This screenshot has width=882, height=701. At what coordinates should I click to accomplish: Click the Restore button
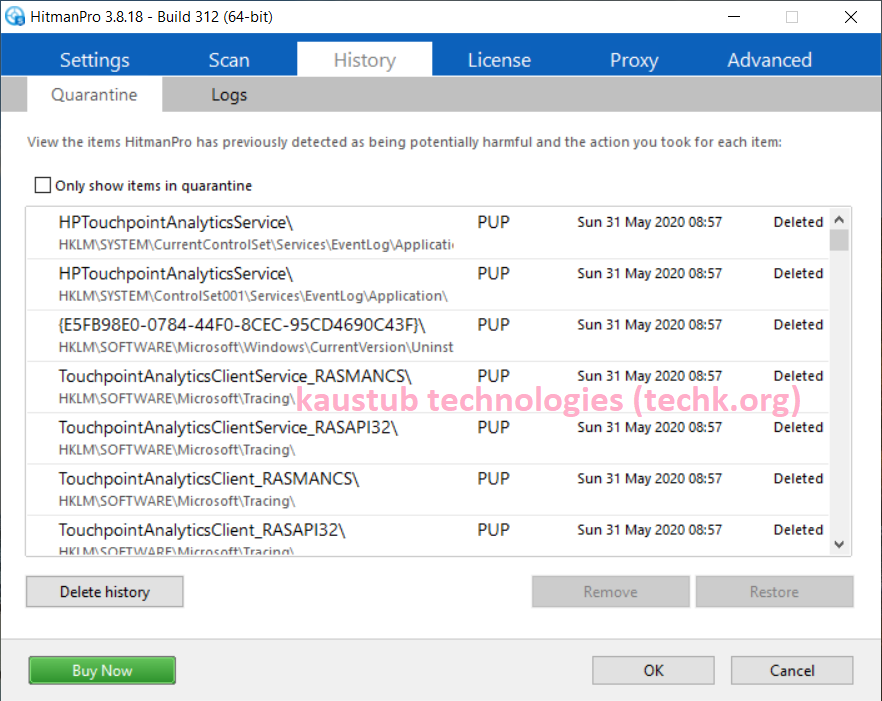(774, 592)
